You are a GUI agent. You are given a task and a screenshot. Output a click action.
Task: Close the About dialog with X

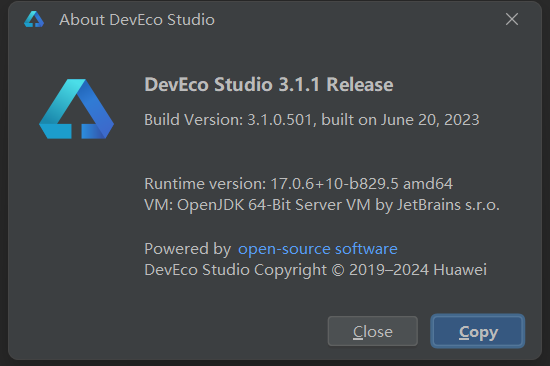tap(512, 19)
